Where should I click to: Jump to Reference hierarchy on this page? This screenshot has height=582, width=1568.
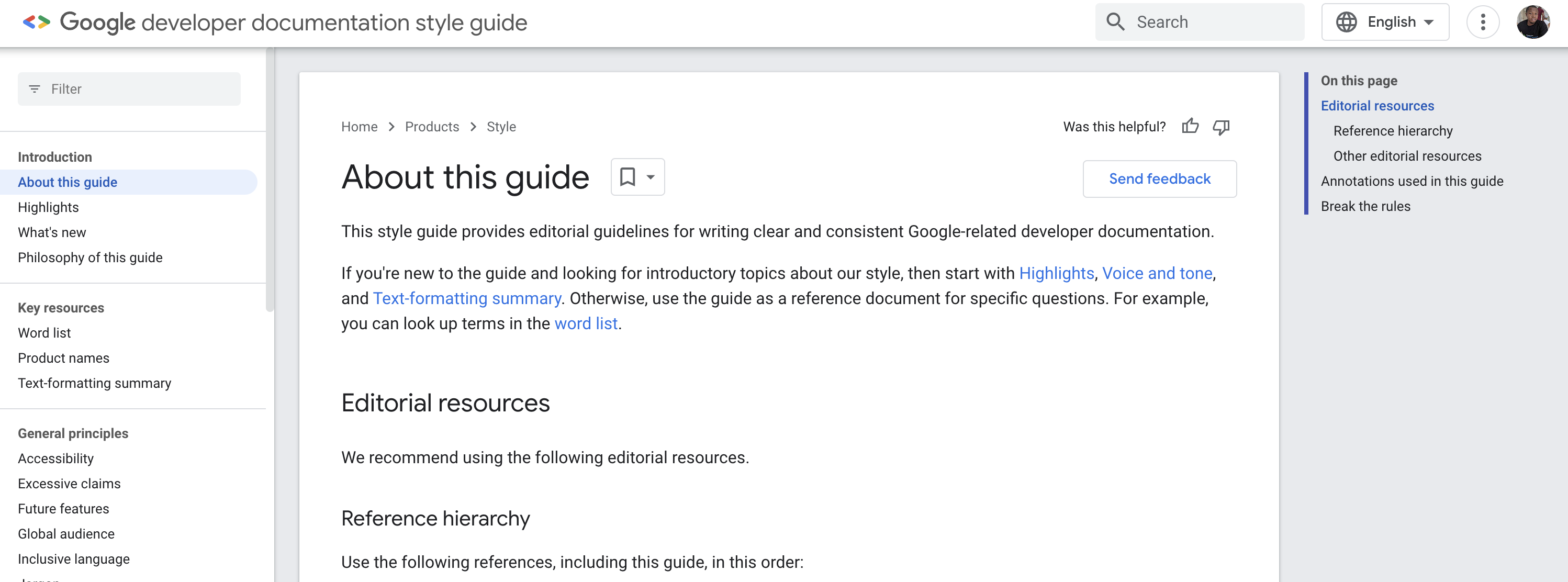click(1392, 131)
